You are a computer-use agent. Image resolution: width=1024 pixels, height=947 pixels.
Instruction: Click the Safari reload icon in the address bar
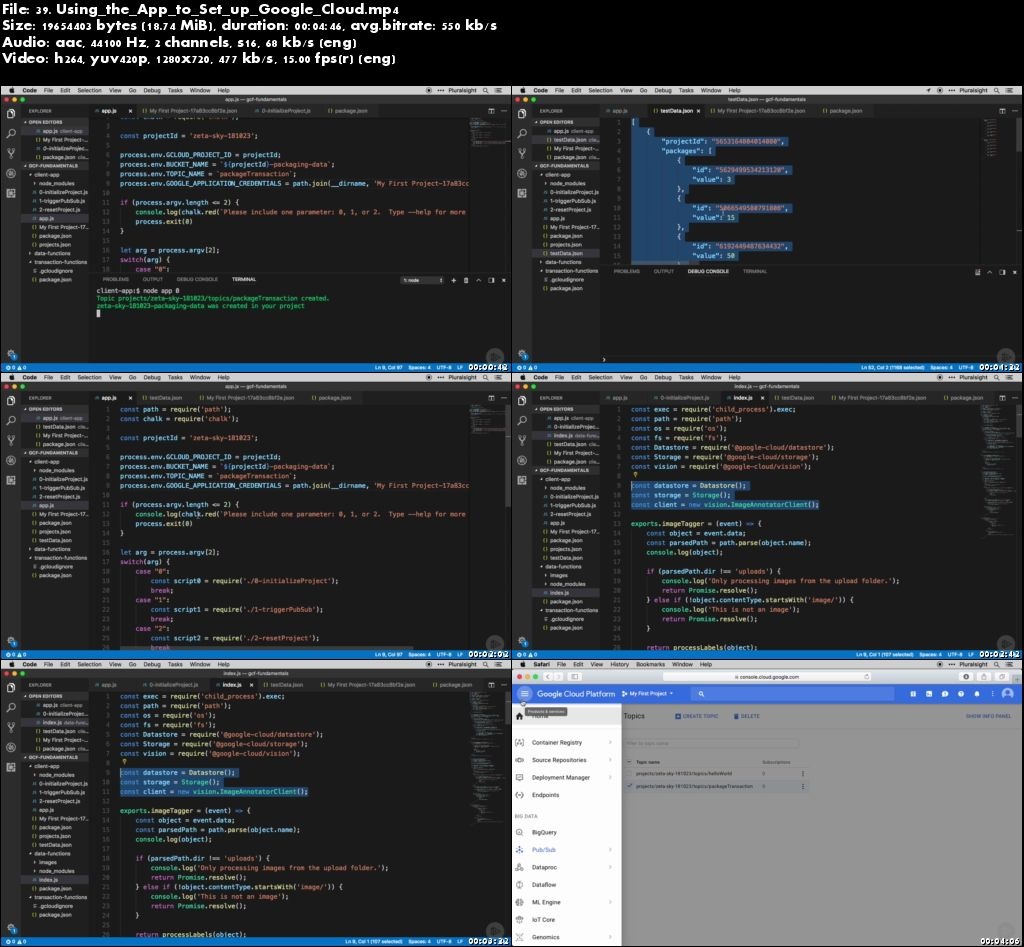pos(867,677)
